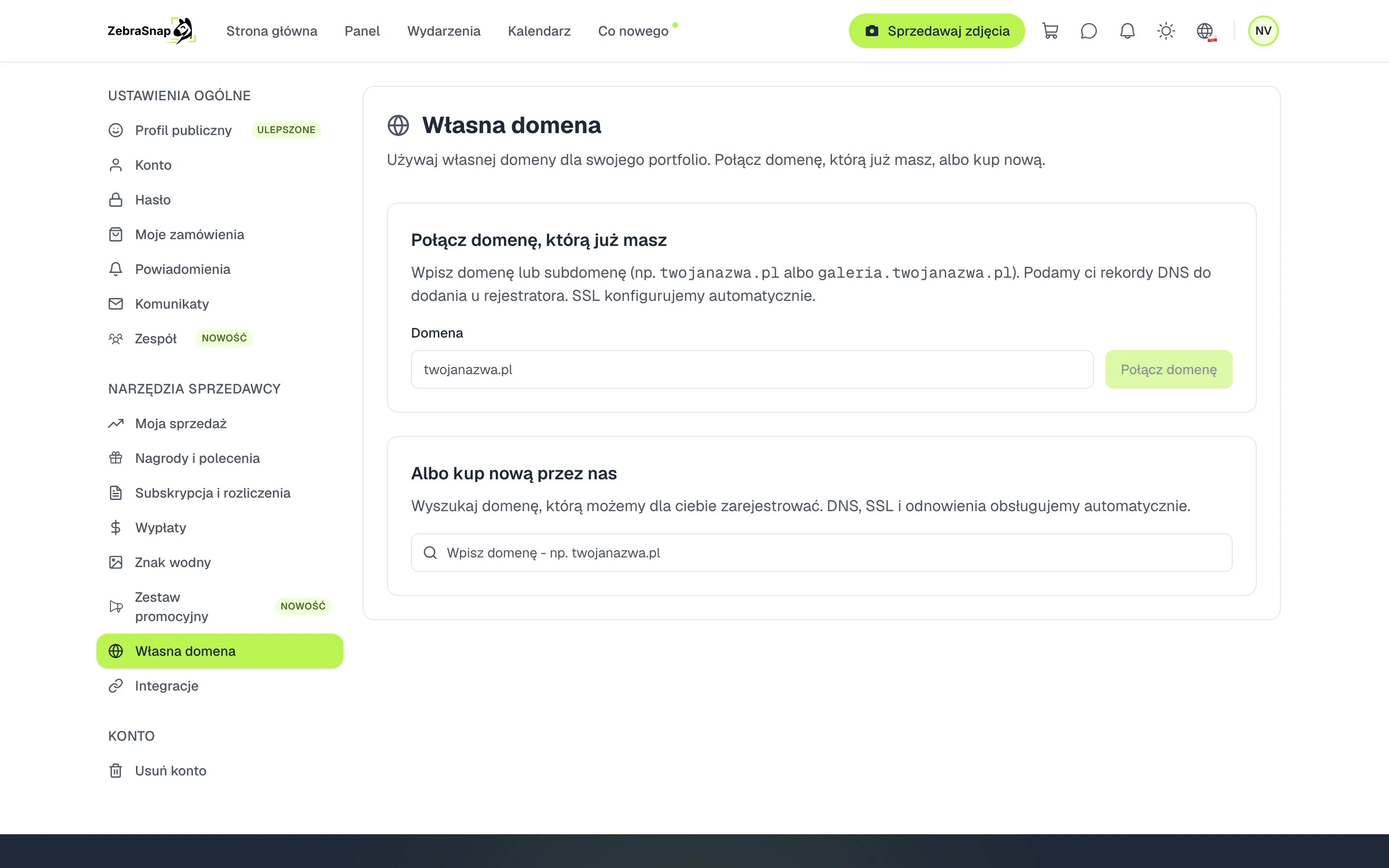This screenshot has width=1389, height=868.
Task: Open the Panel navigation item
Action: (362, 31)
